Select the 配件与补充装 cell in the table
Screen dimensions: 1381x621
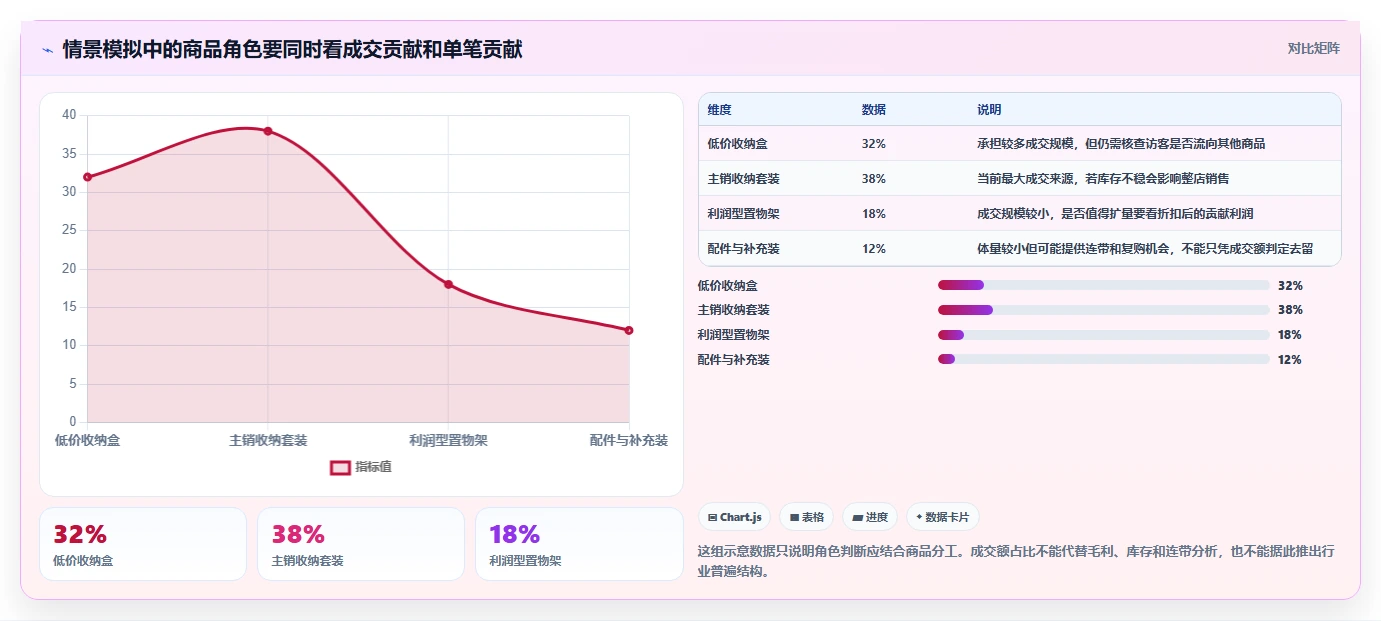(744, 249)
